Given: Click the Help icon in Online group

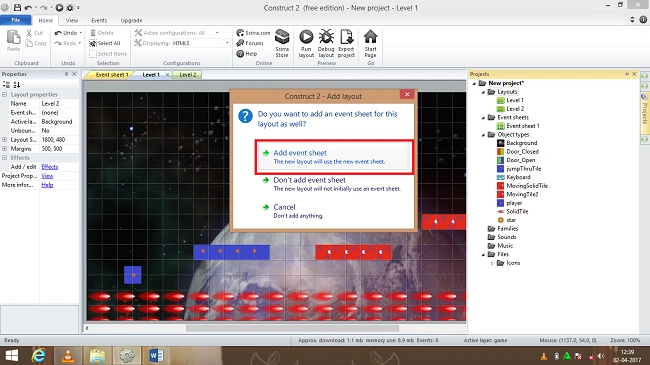Looking at the screenshot, I should [240, 54].
